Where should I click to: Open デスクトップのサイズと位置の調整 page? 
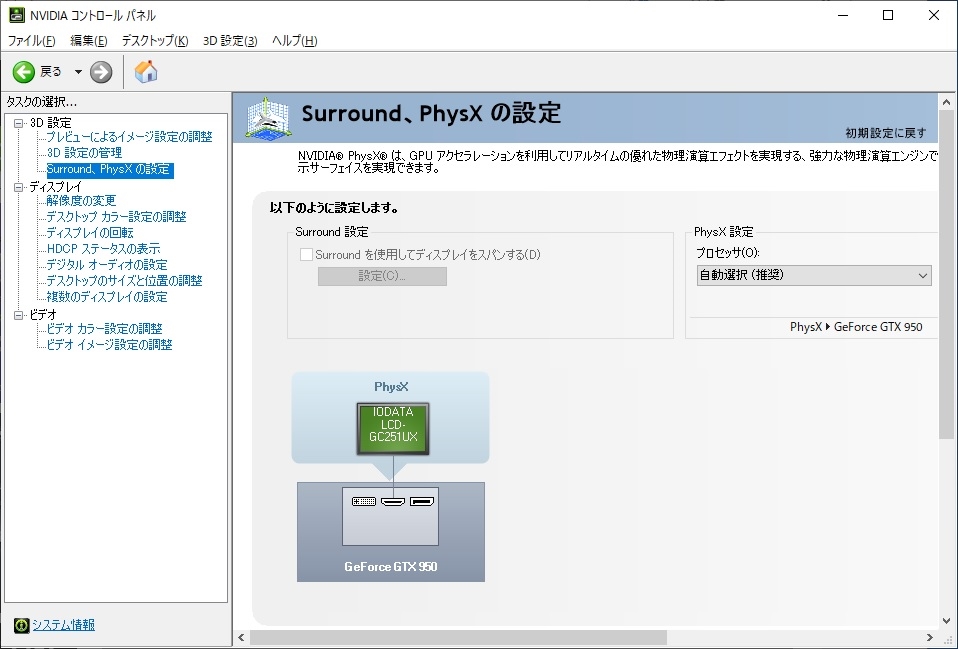click(124, 280)
